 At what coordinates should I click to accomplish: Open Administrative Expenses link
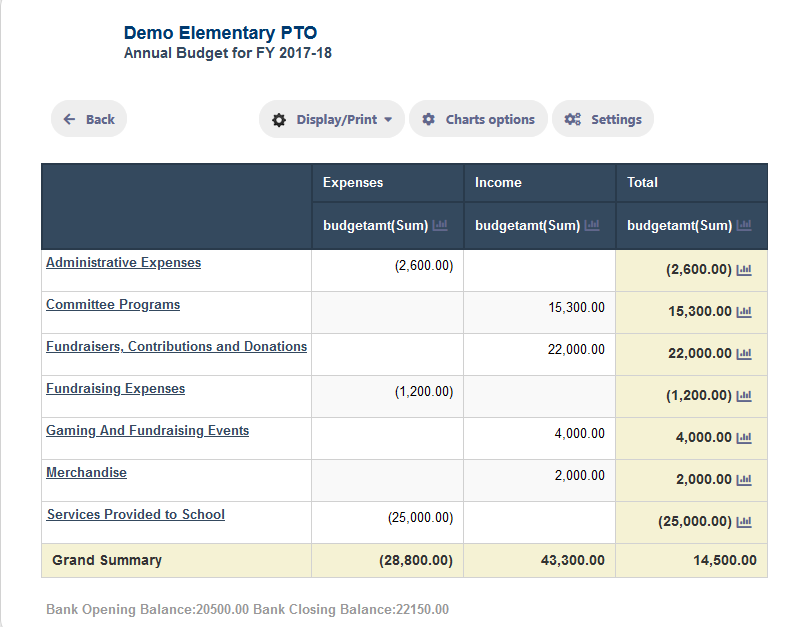coord(123,263)
